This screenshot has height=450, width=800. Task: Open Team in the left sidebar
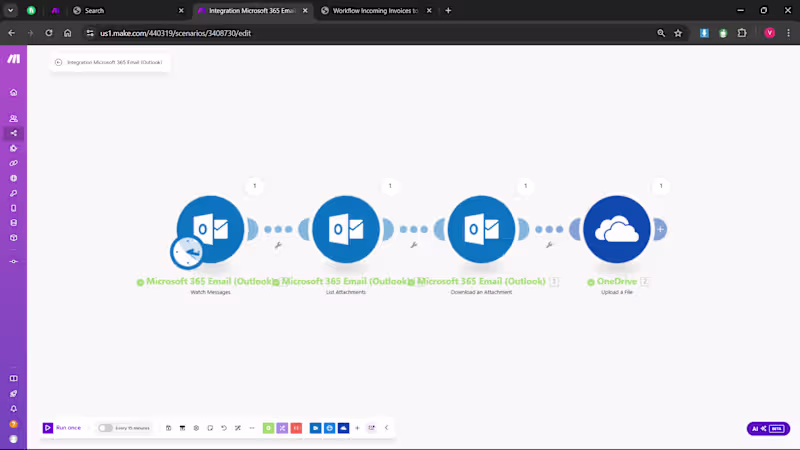14,118
